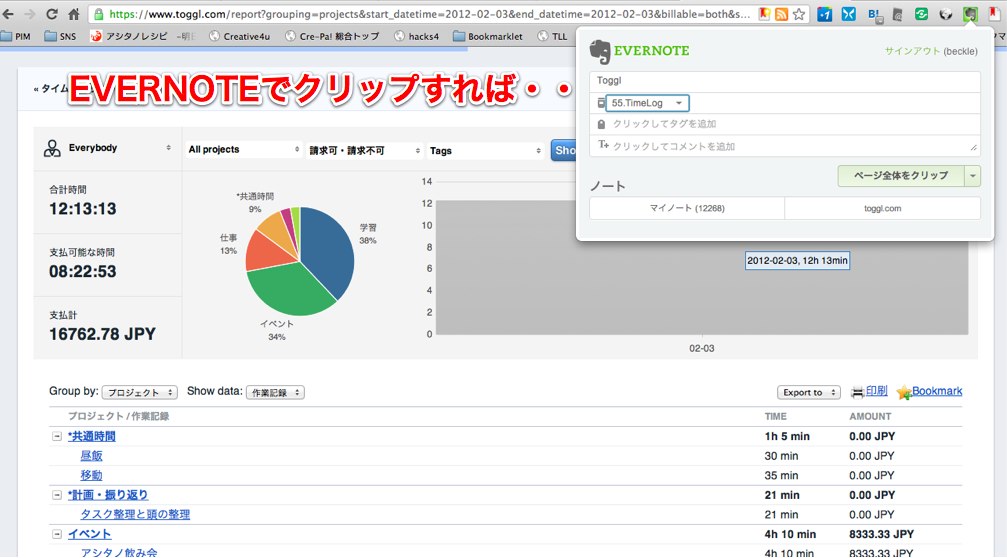This screenshot has height=558, width=1007.
Task: Open the Group by プロジェクト dropdown
Action: (141, 392)
